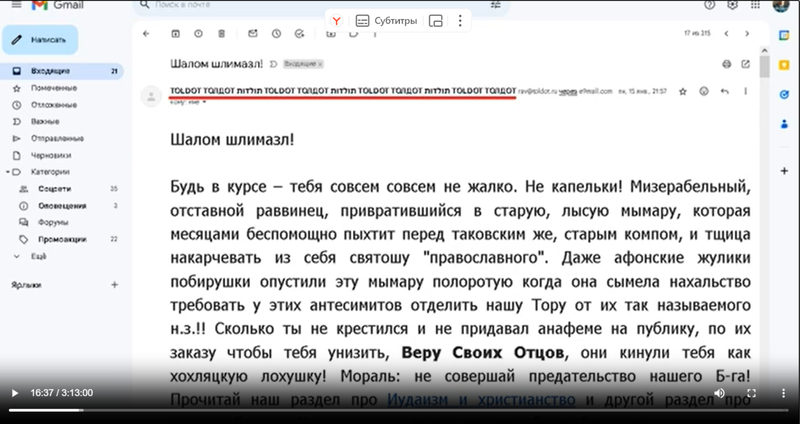Open Google Keep side panel
This screenshot has width=800, height=424.
click(x=784, y=65)
